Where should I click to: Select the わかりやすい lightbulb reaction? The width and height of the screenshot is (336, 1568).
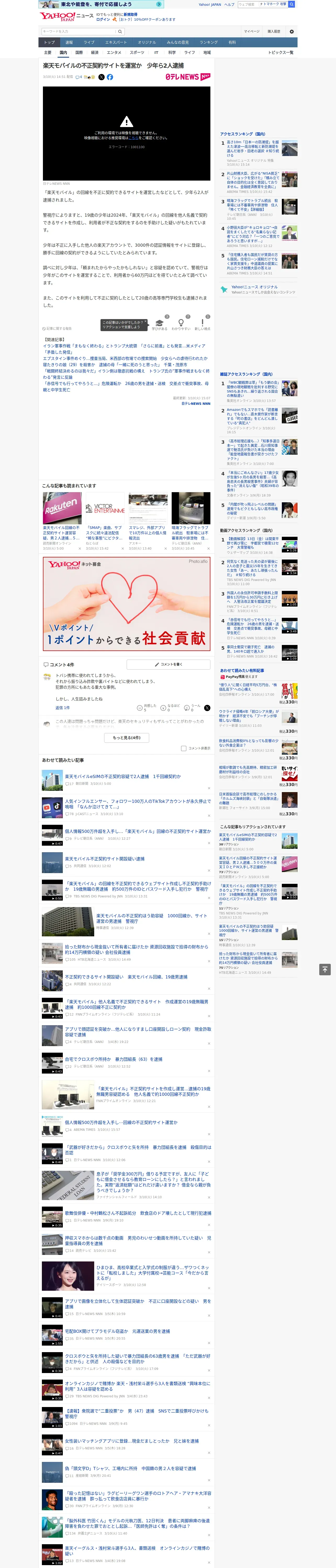tap(181, 323)
